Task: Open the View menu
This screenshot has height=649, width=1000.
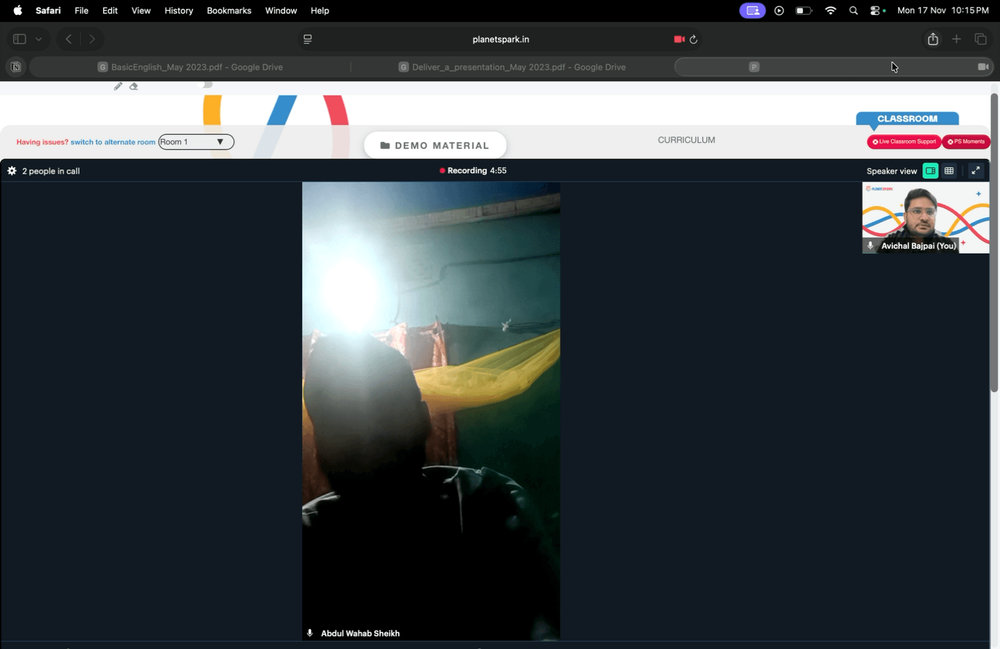Action: point(141,10)
